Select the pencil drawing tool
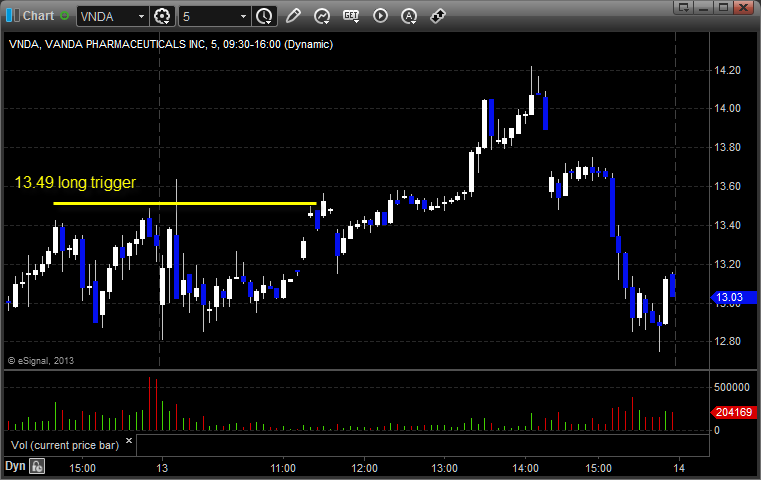 tap(293, 16)
